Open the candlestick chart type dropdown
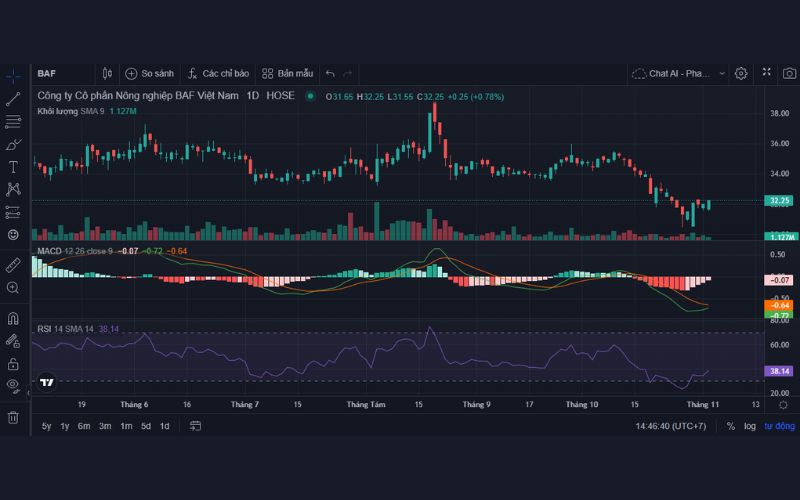Viewport: 800px width, 500px height. pyautogui.click(x=108, y=73)
